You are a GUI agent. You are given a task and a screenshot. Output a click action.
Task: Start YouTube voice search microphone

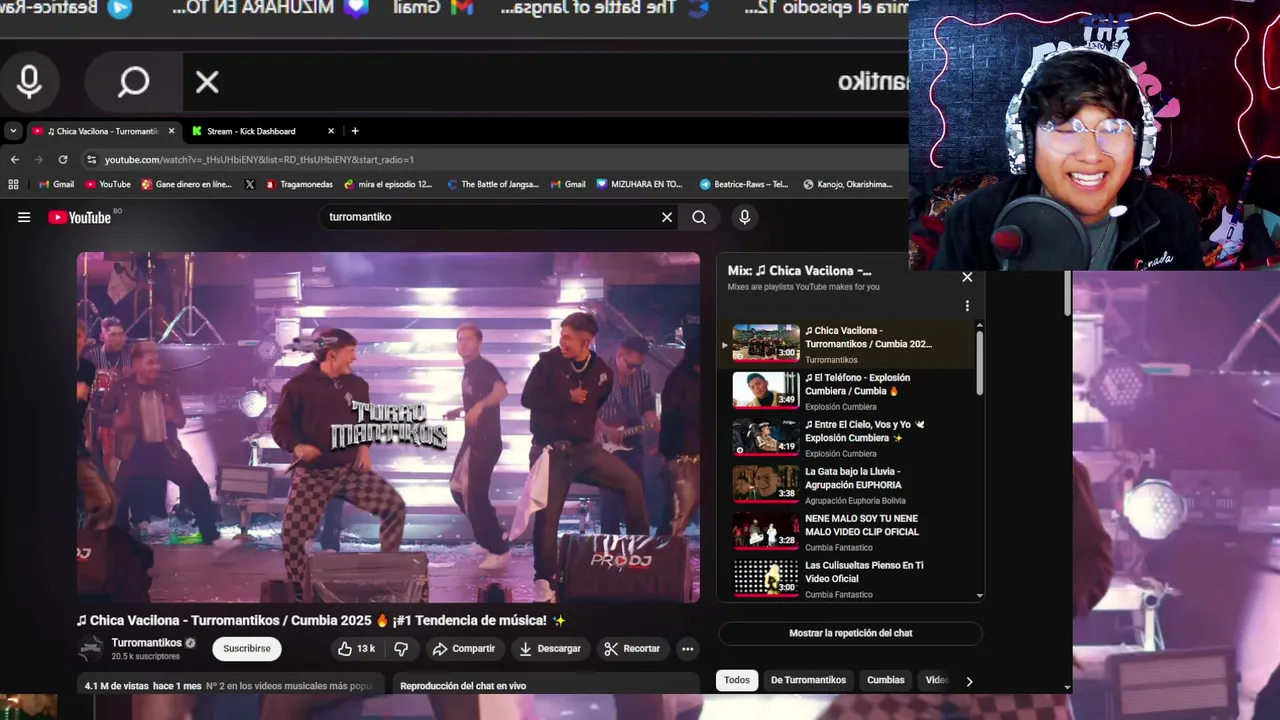744,217
